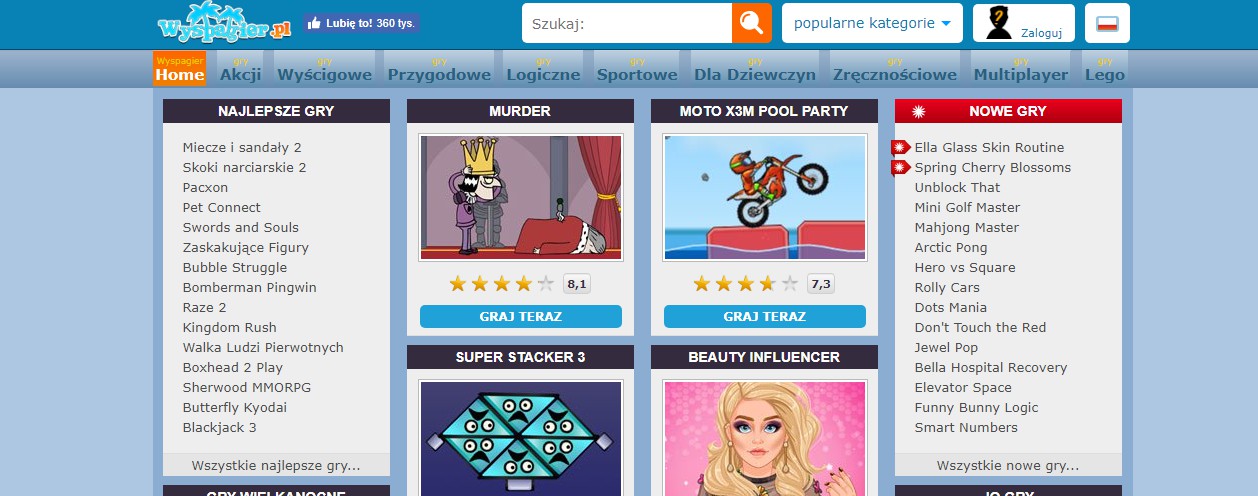Click the star icon in Nowe Gry header
1258x496 pixels.
pyautogui.click(x=919, y=111)
